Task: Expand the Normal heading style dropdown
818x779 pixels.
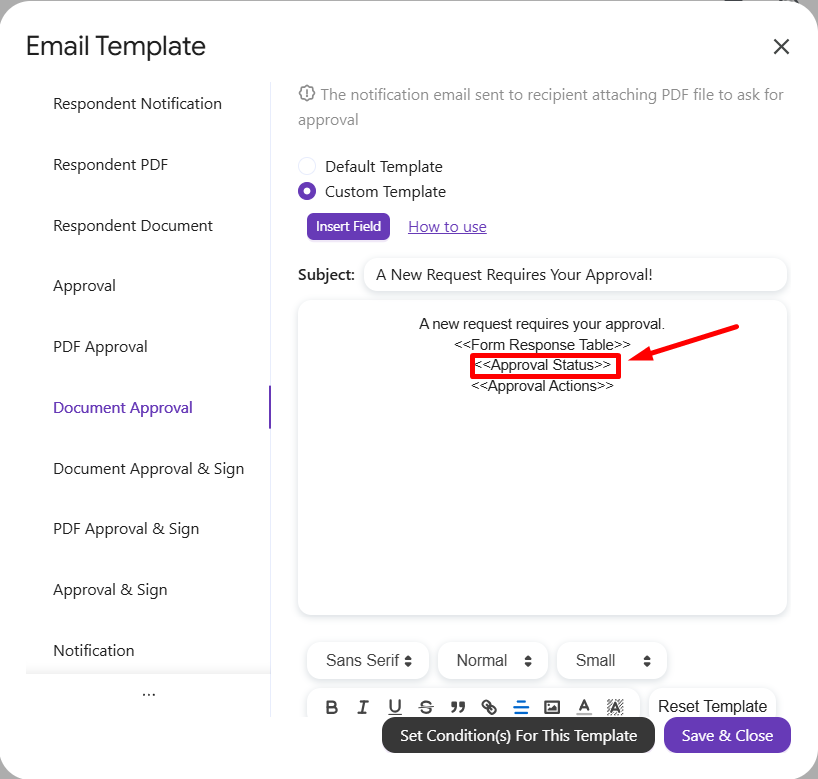Action: click(x=493, y=661)
